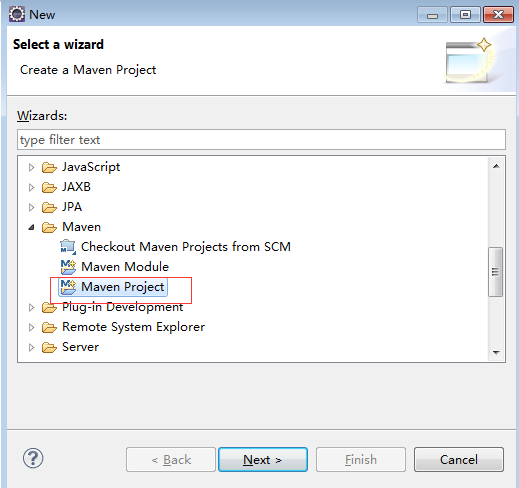Click the Eclipse icon in title bar
Image resolution: width=519 pixels, height=488 pixels.
tap(17, 14)
